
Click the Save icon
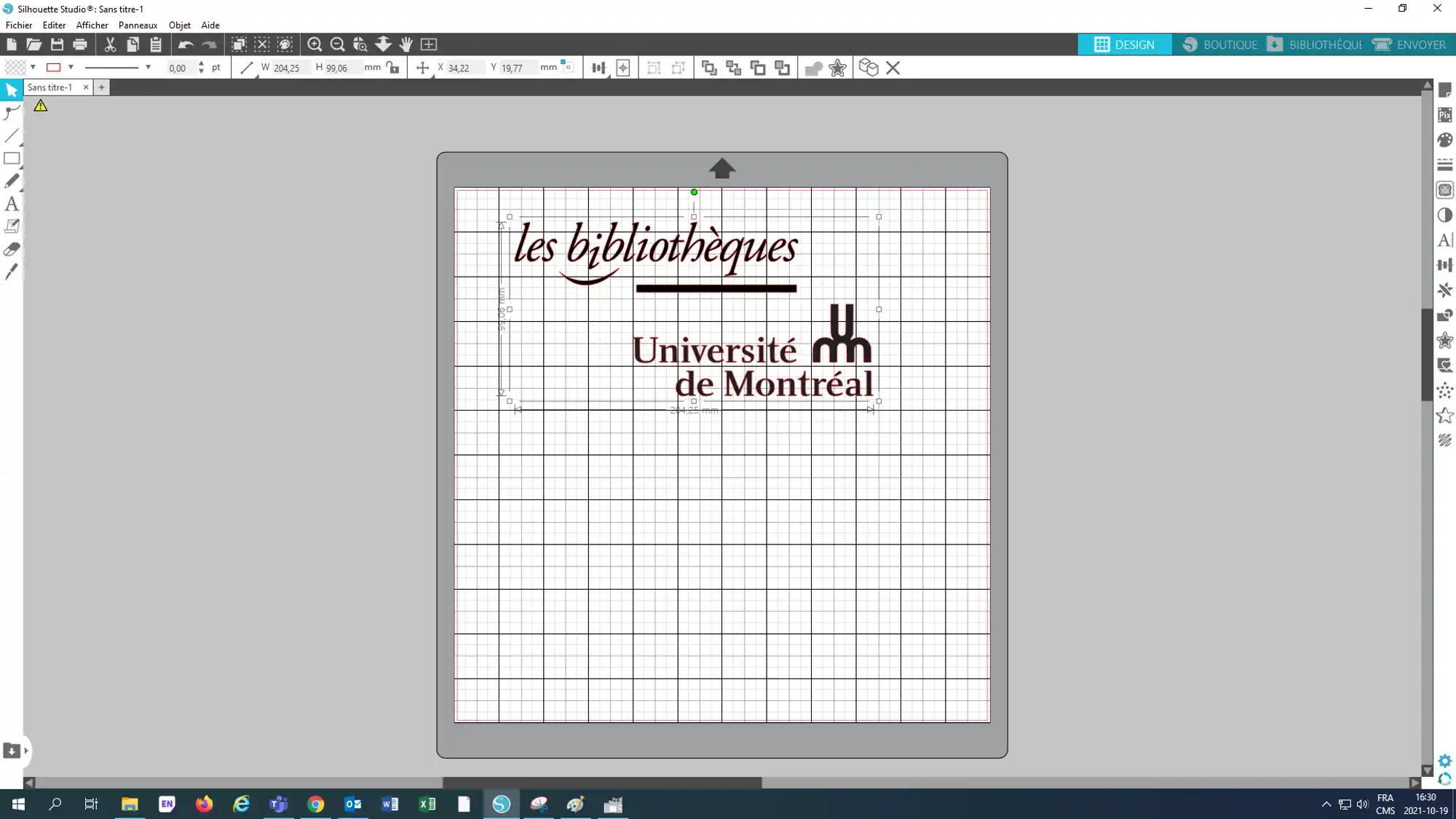click(x=57, y=44)
